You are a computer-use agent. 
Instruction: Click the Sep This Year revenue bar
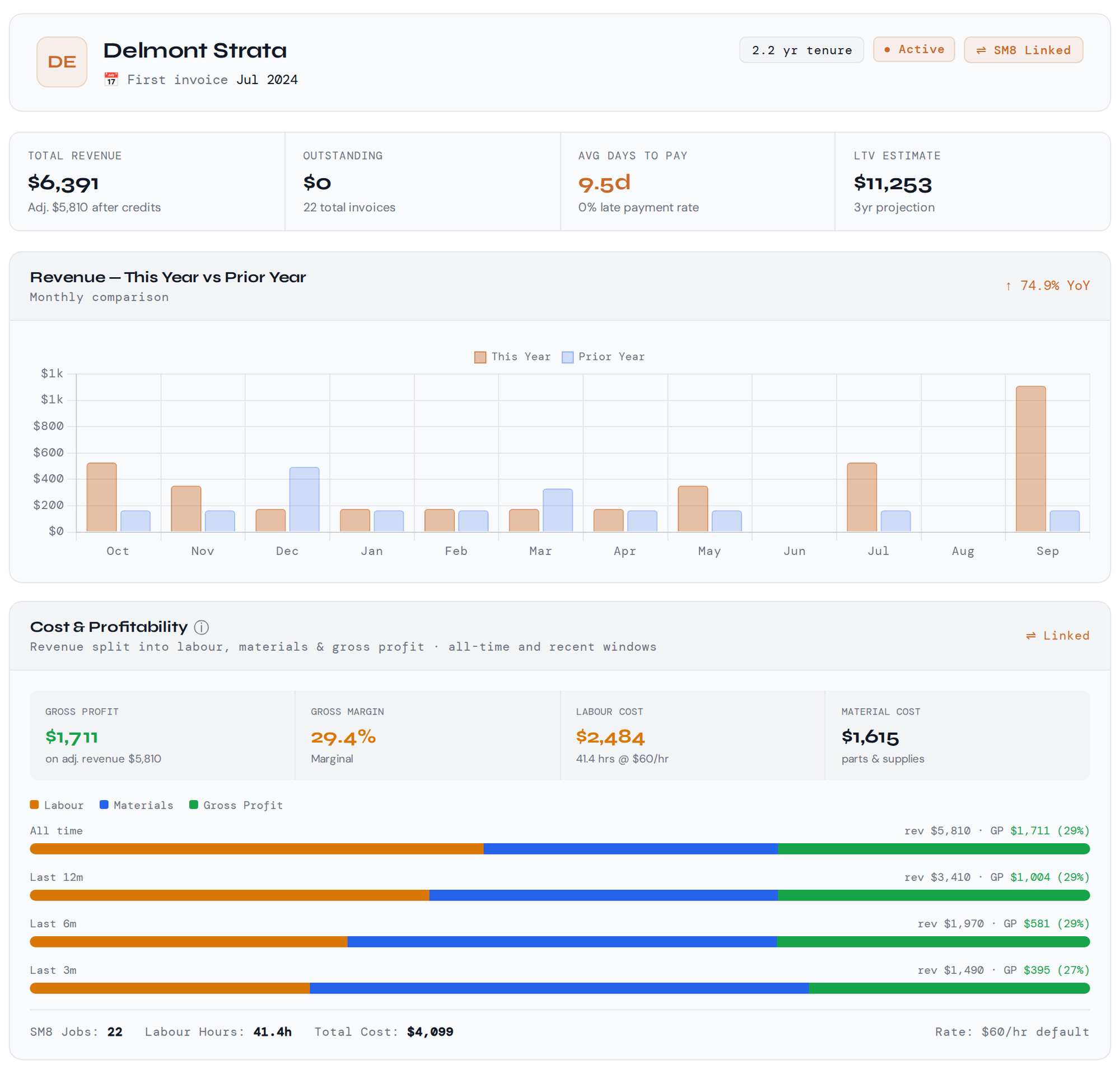(1030, 459)
